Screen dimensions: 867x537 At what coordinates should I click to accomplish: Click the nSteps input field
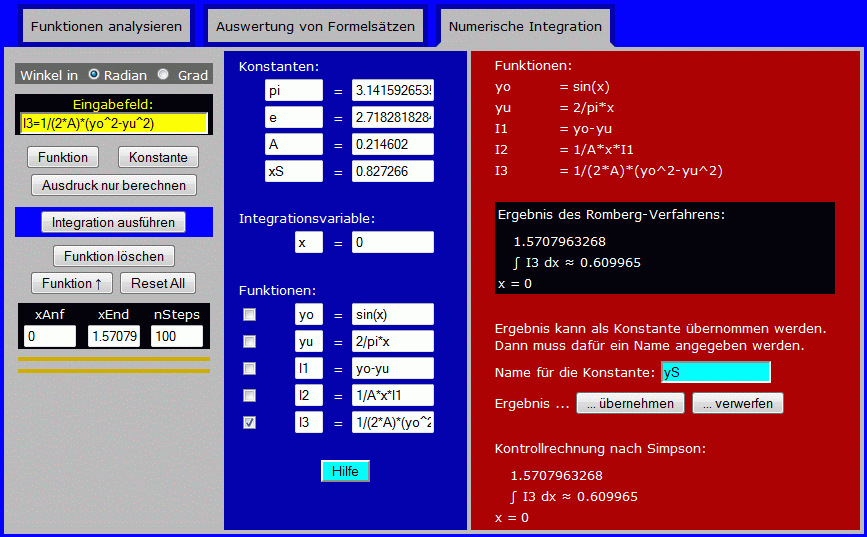tap(176, 336)
